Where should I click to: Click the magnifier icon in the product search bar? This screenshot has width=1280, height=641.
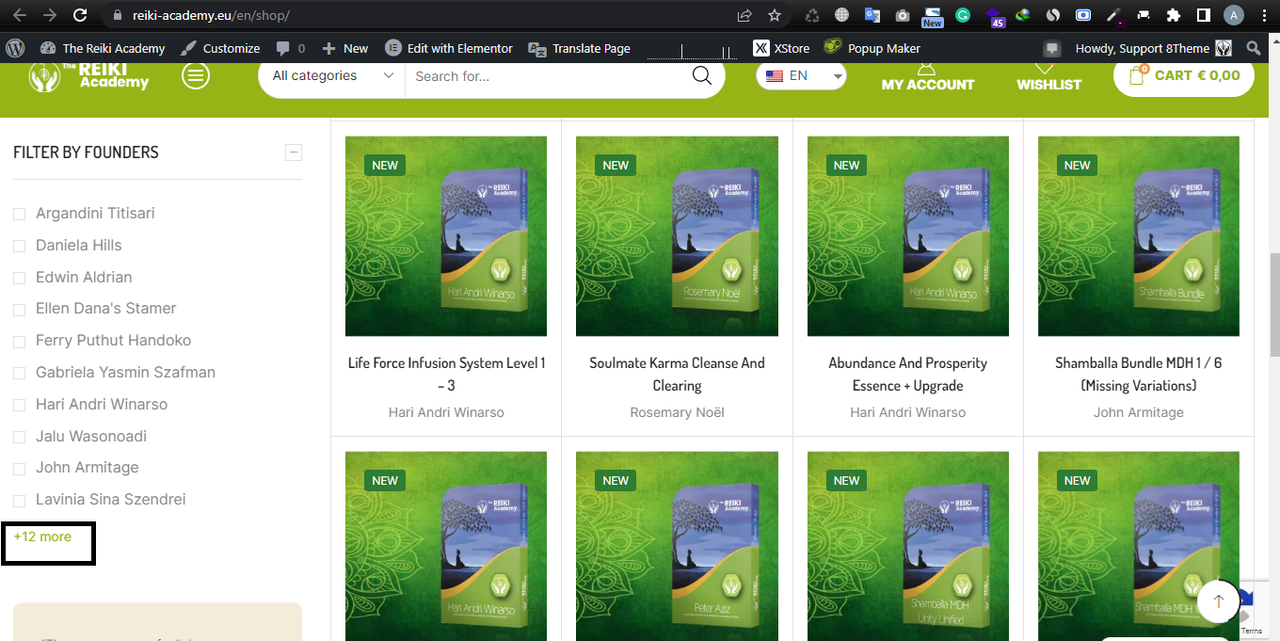click(702, 76)
